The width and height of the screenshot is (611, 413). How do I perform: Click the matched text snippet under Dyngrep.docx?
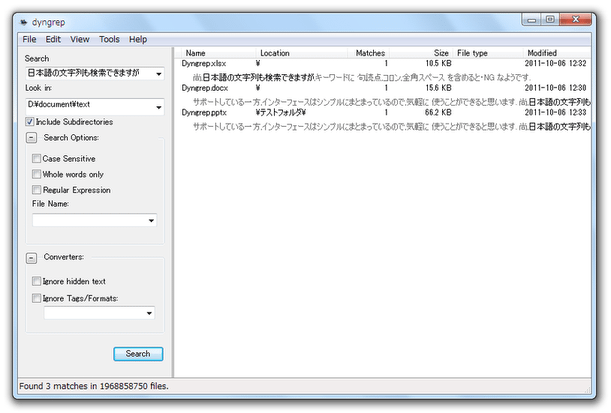[392, 102]
